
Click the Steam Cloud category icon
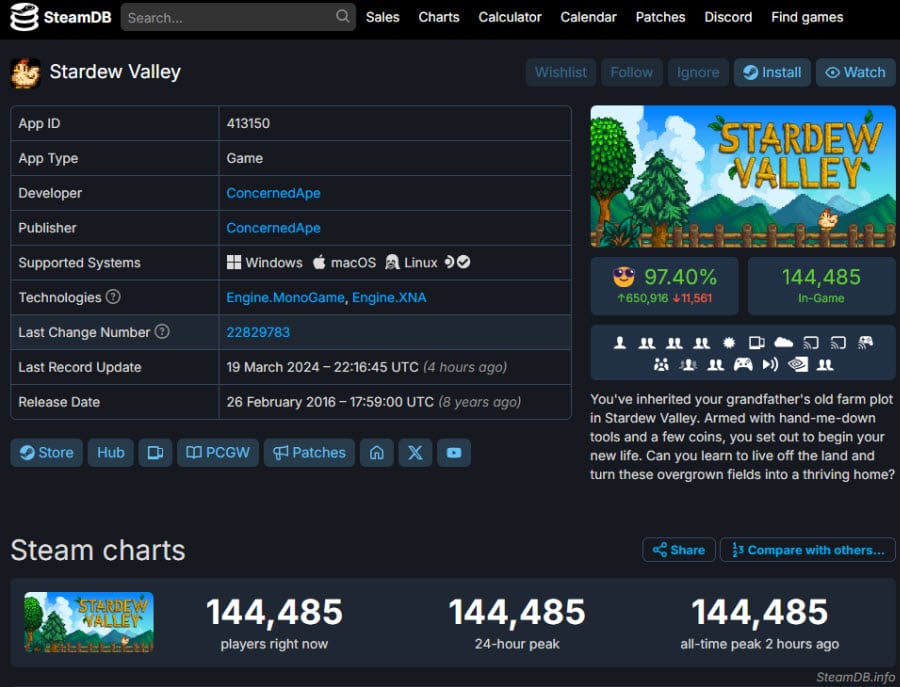783,342
